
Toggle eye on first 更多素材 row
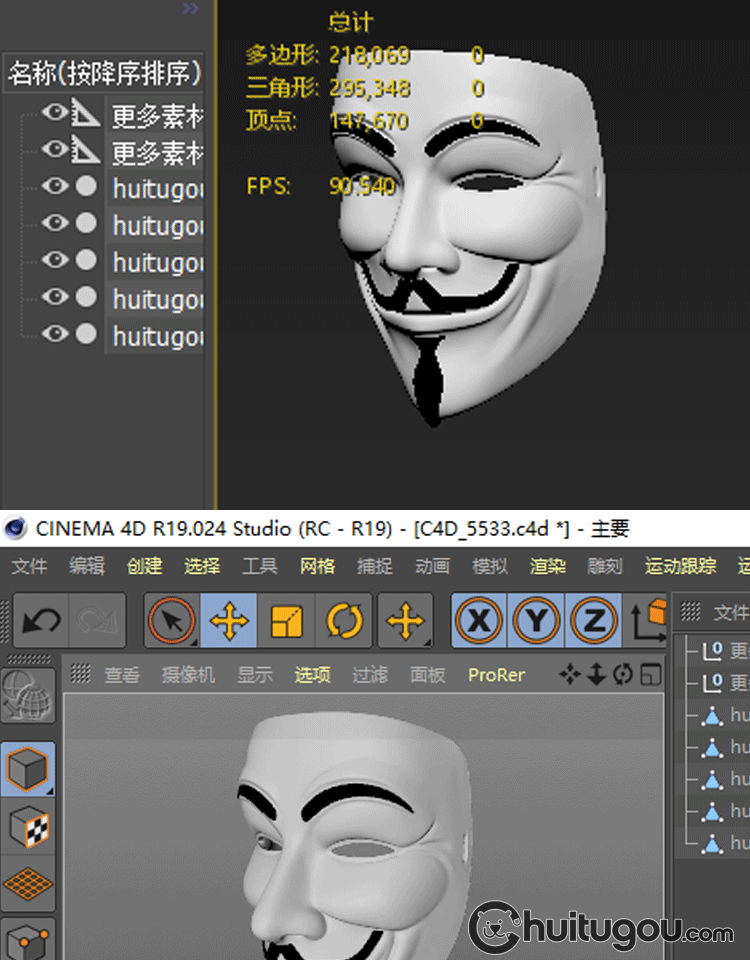[x=55, y=111]
